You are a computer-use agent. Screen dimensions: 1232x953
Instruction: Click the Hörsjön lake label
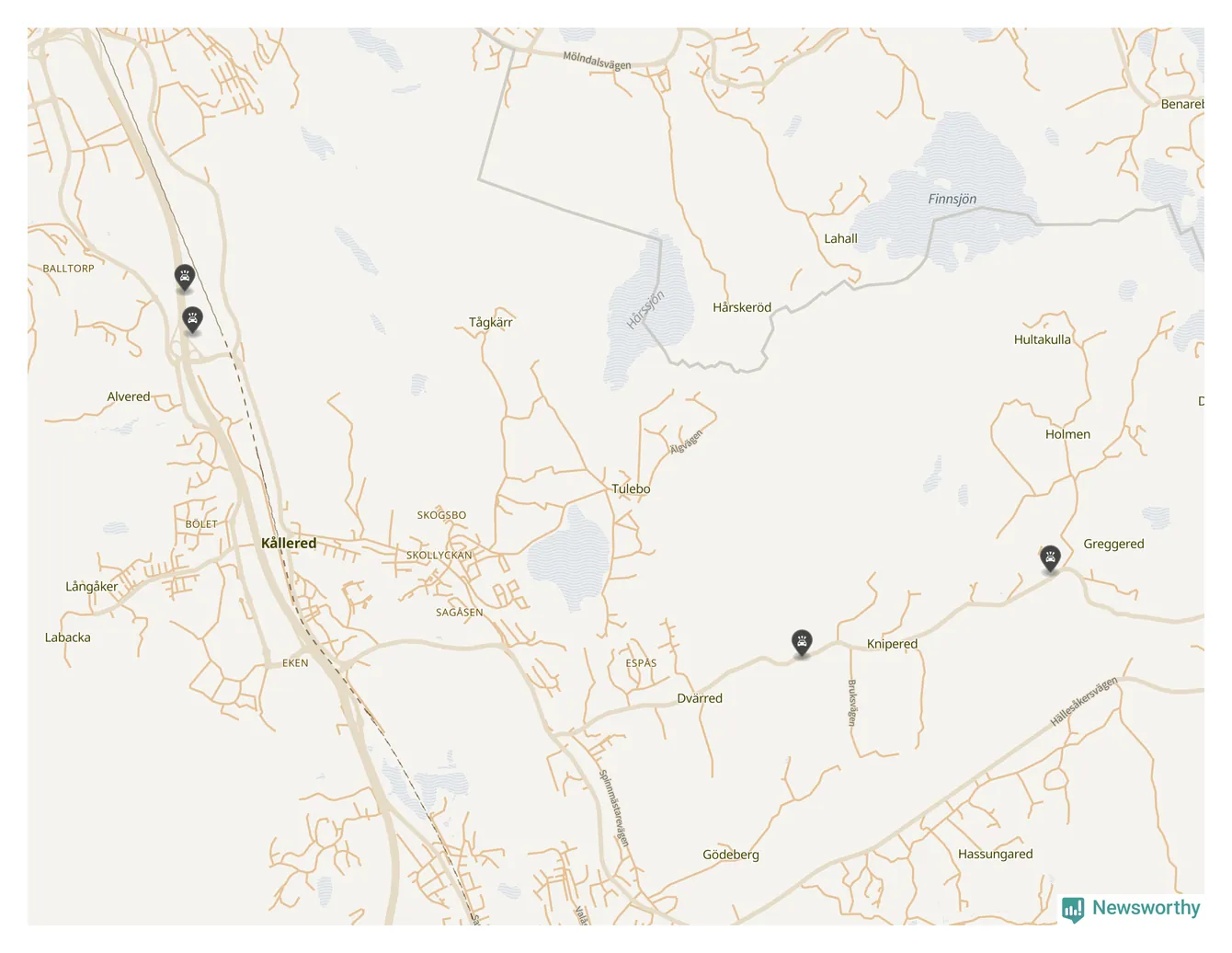click(x=645, y=310)
